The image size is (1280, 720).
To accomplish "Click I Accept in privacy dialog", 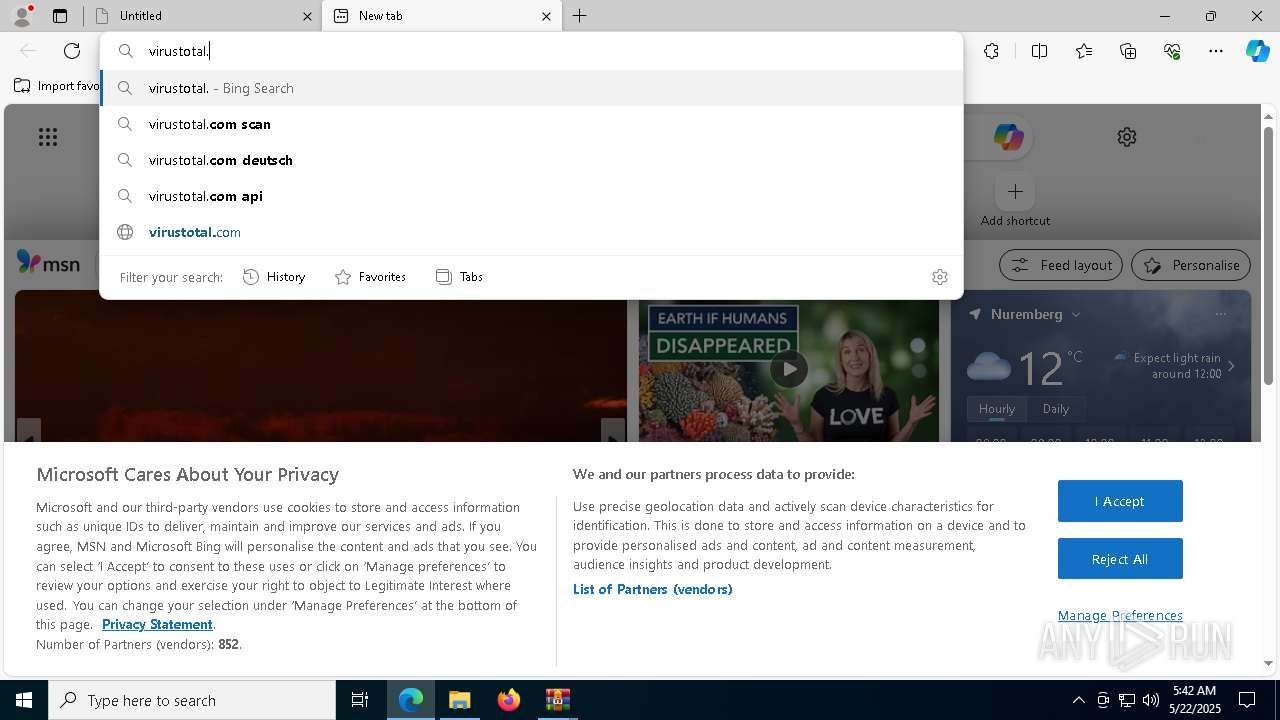I will pos(1120,501).
